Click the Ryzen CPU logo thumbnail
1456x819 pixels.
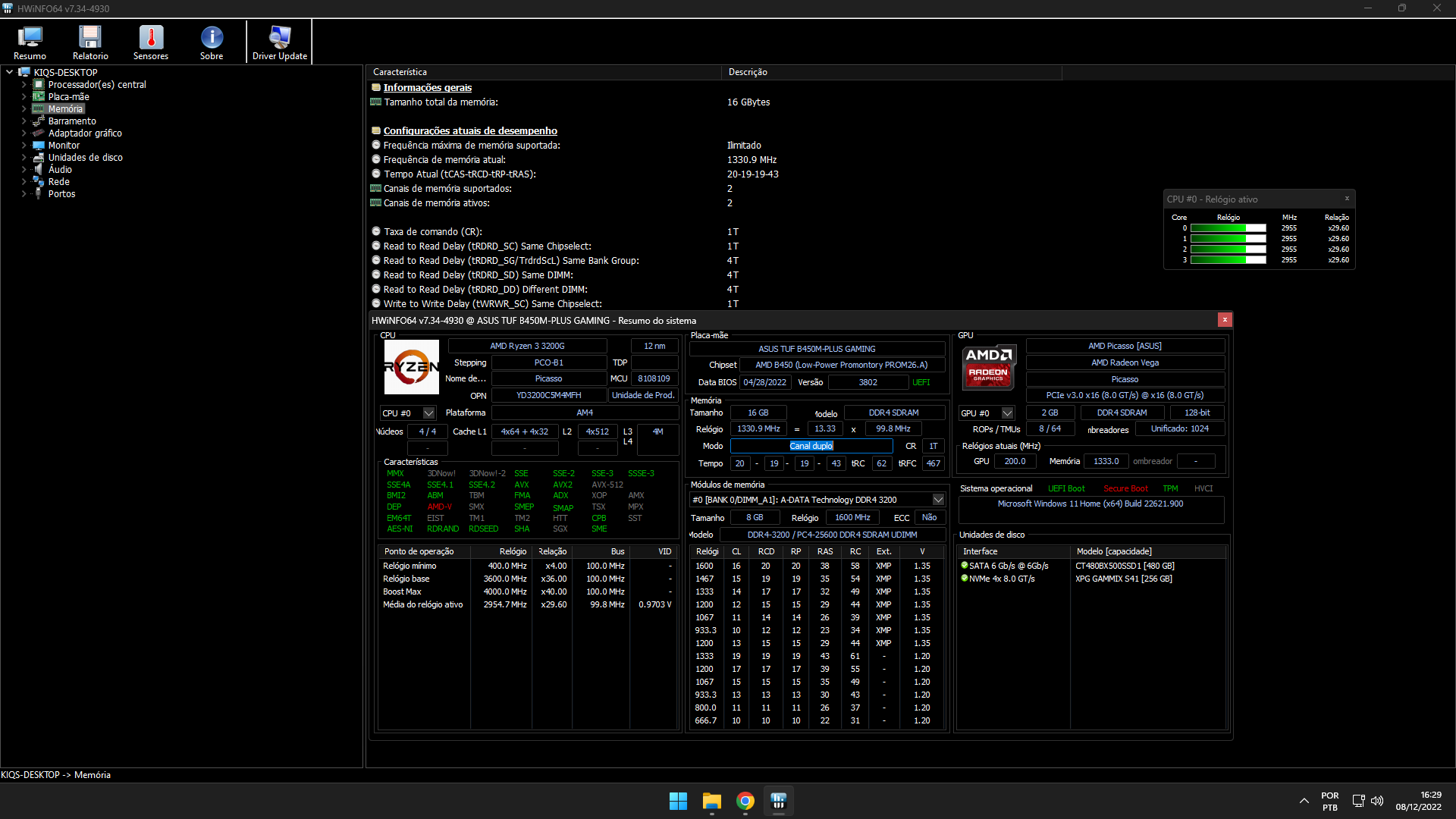[411, 367]
